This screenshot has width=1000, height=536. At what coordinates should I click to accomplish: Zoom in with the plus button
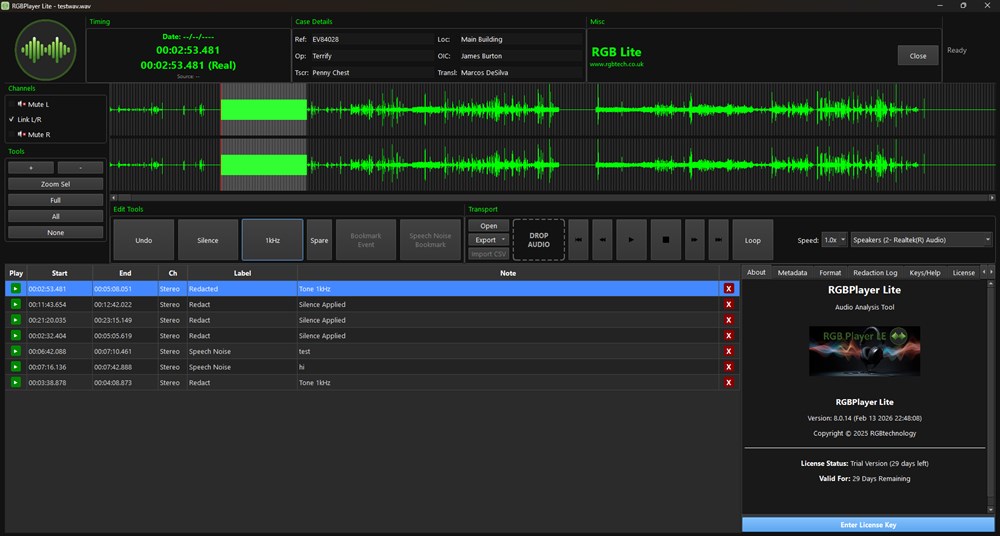coord(31,168)
